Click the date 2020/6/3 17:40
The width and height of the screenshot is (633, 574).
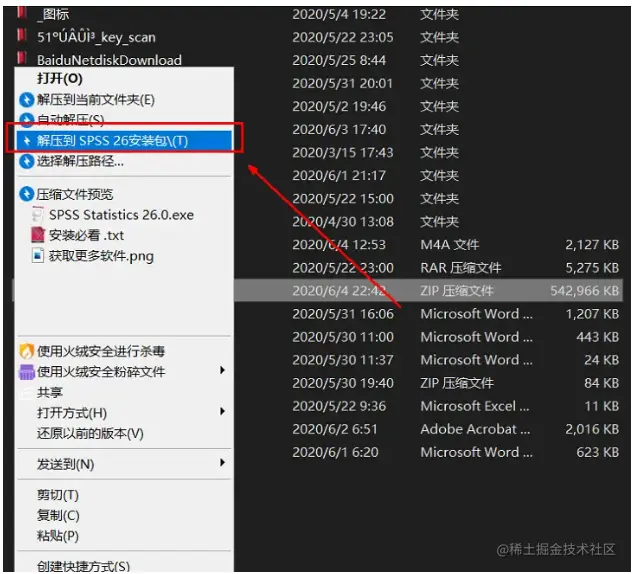coord(339,129)
